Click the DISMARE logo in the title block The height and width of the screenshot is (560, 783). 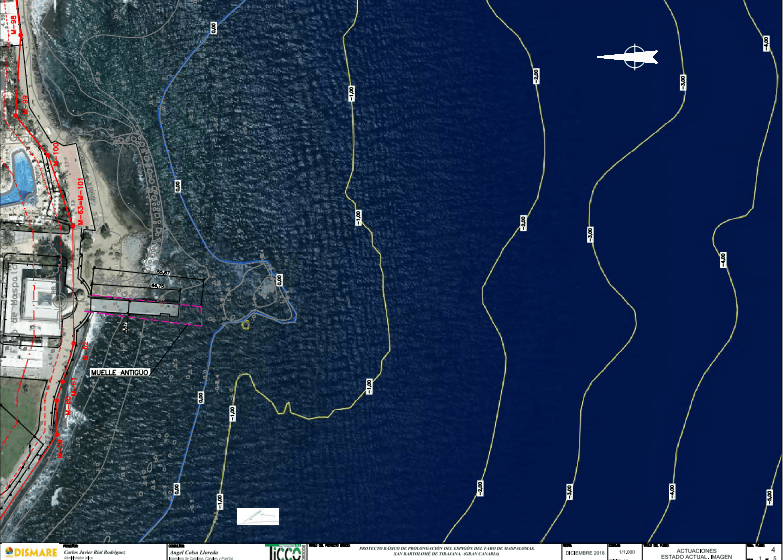click(x=30, y=551)
